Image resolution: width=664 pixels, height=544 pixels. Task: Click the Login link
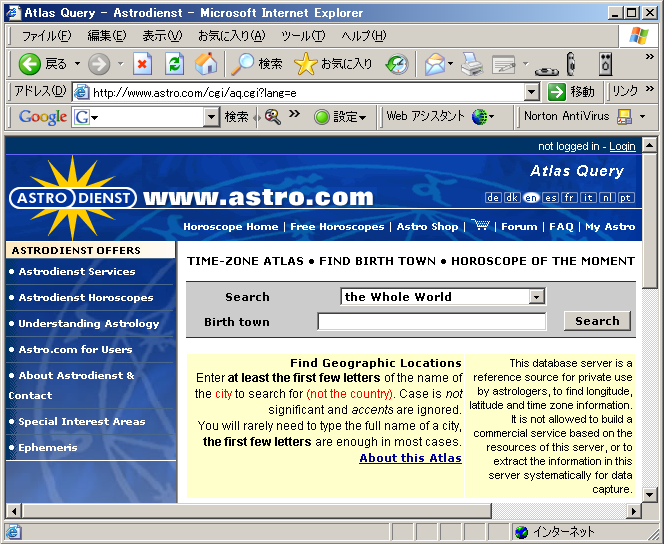point(622,146)
